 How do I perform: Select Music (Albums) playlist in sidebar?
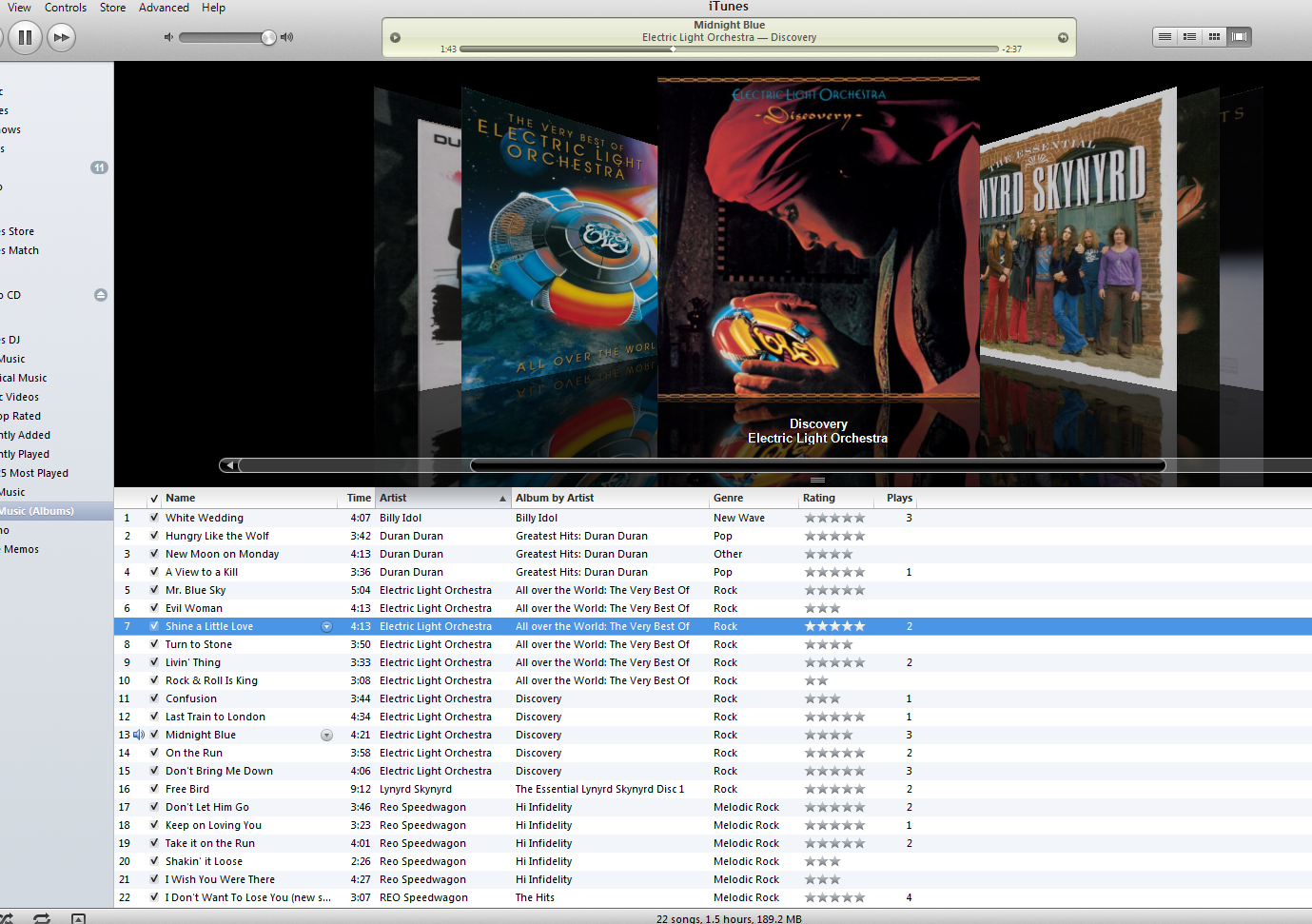point(56,511)
